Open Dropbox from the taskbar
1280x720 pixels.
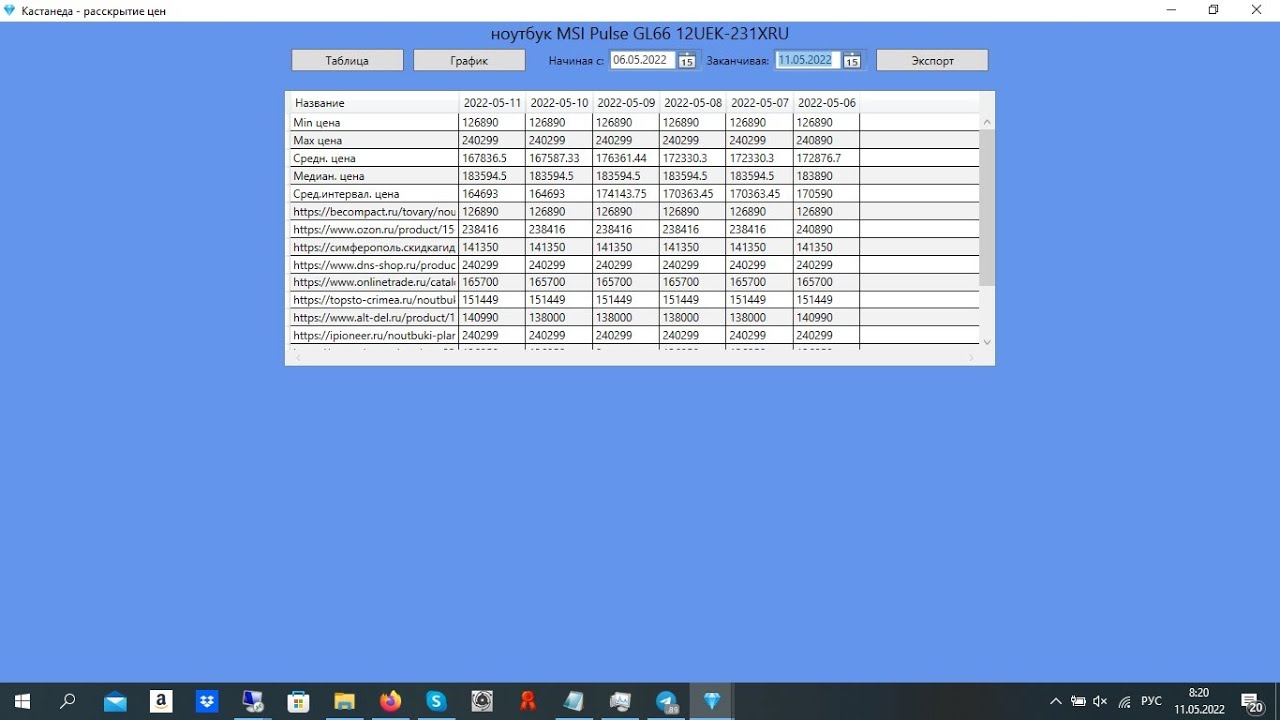tap(207, 702)
